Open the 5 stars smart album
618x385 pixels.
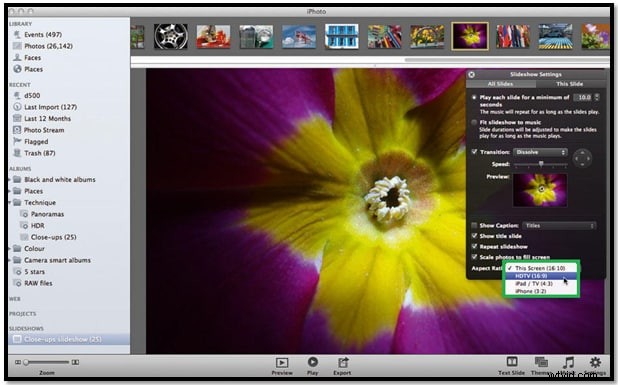(34, 272)
